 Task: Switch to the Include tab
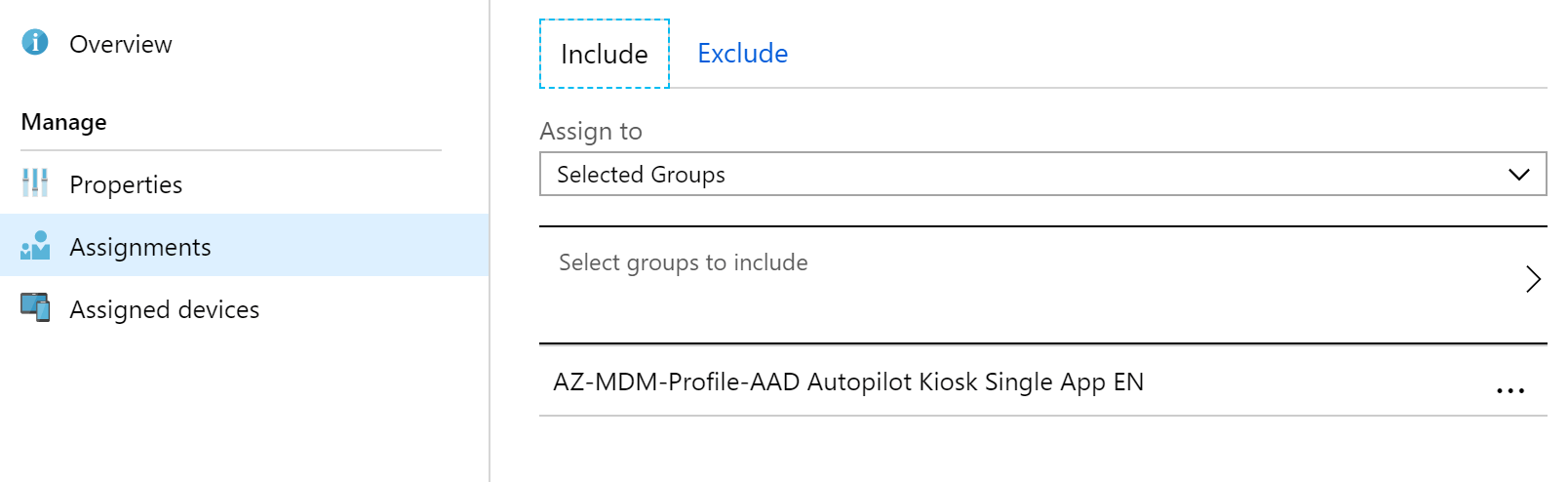(x=605, y=54)
